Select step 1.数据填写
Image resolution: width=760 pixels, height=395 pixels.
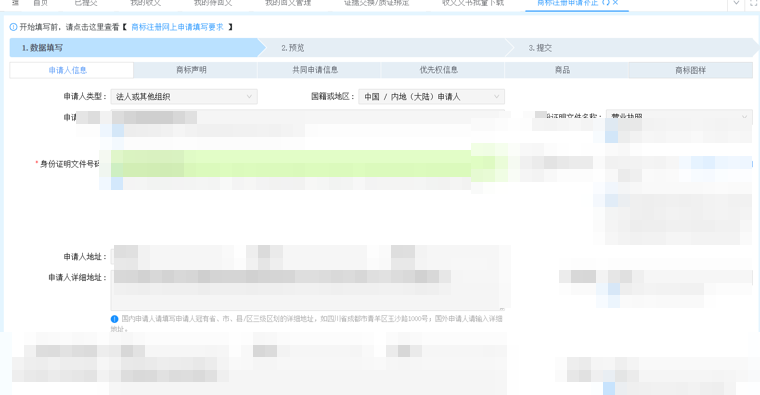[x=138, y=48]
